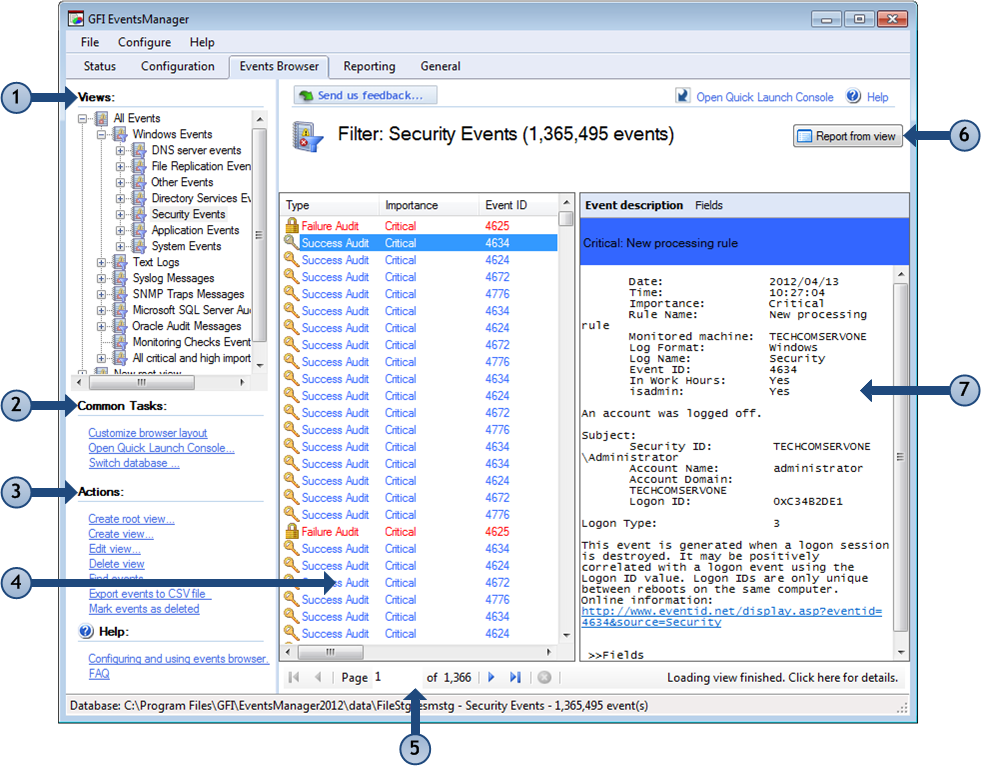981x766 pixels.
Task: Click the Create root view link
Action: click(131, 519)
